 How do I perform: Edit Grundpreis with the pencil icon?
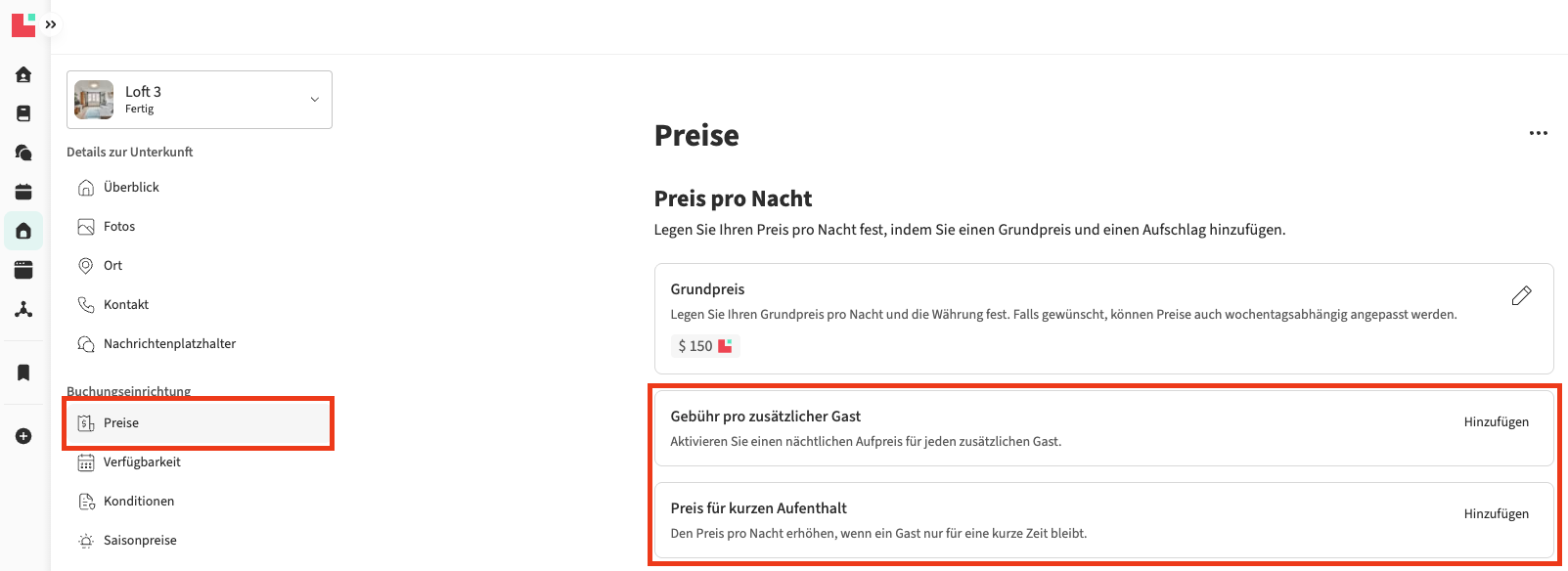pyautogui.click(x=1521, y=295)
